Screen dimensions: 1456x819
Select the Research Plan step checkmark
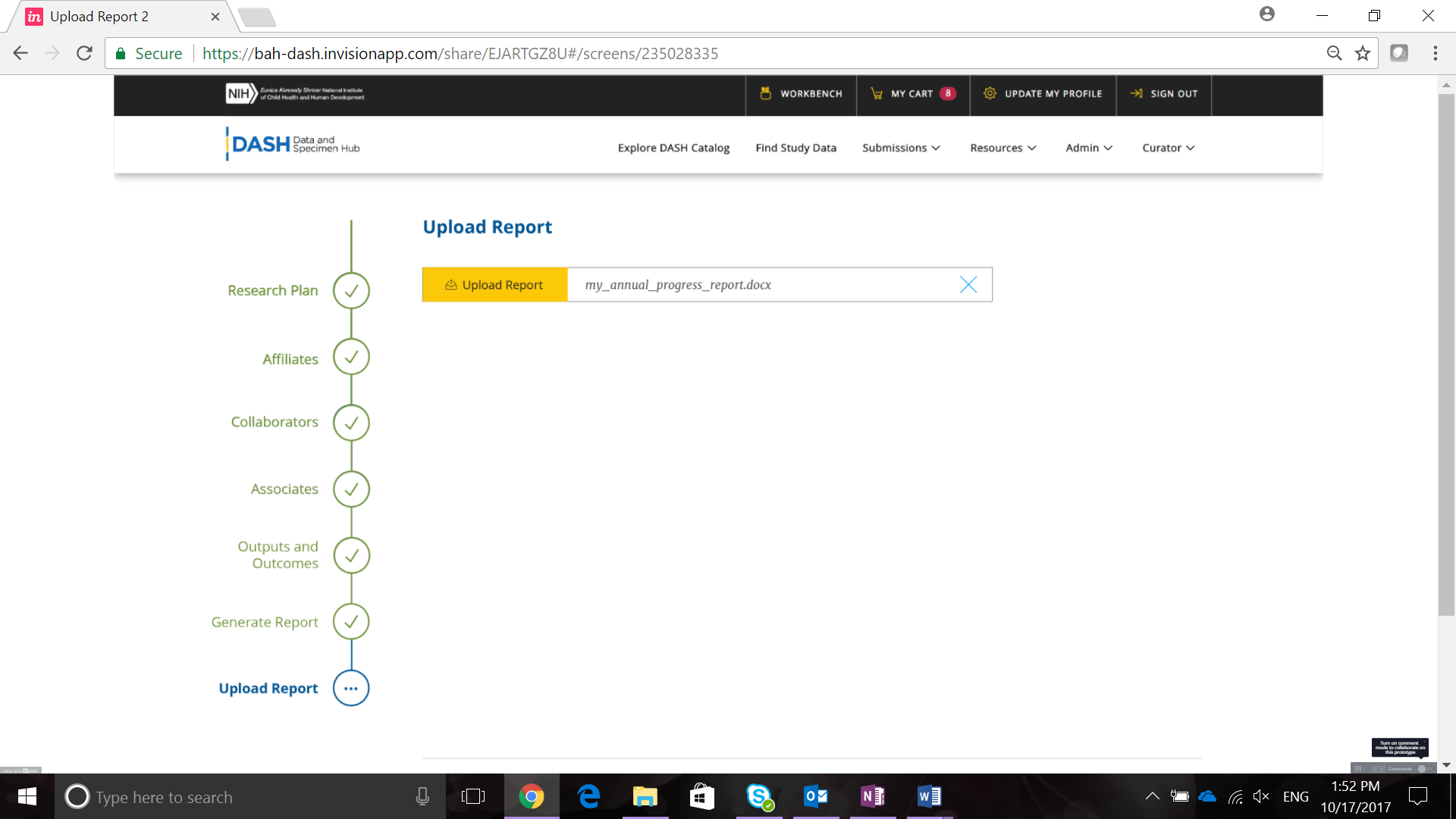tap(351, 290)
